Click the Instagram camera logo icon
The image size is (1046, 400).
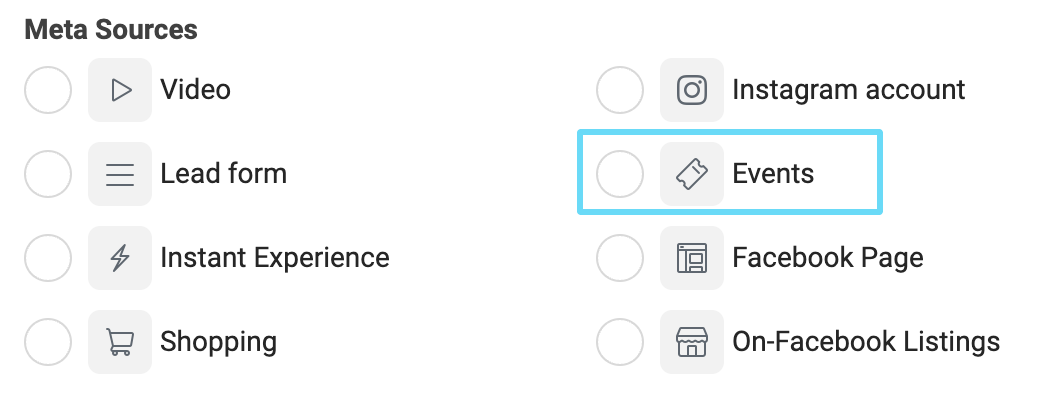[692, 90]
